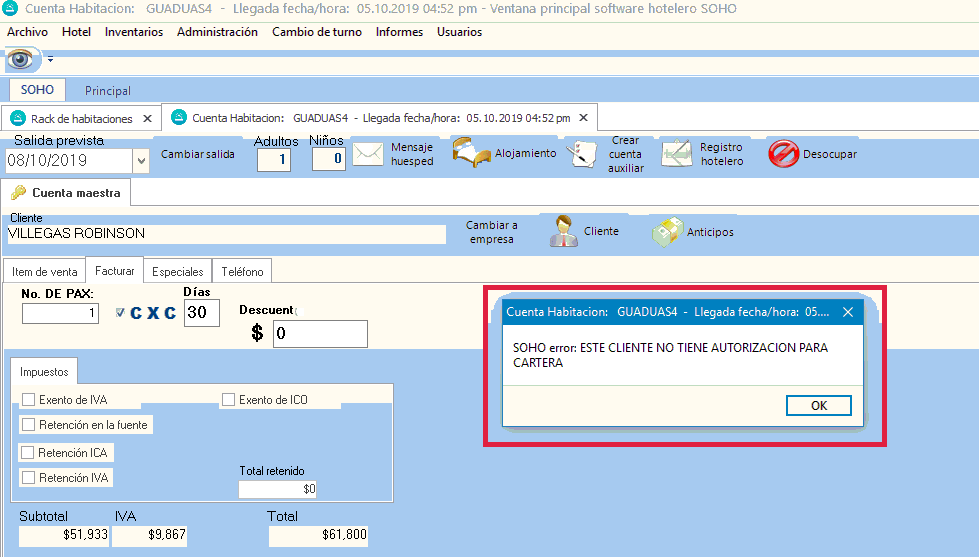This screenshot has width=979, height=557.
Task: Check Retención en la fuente
Action: pyautogui.click(x=28, y=425)
